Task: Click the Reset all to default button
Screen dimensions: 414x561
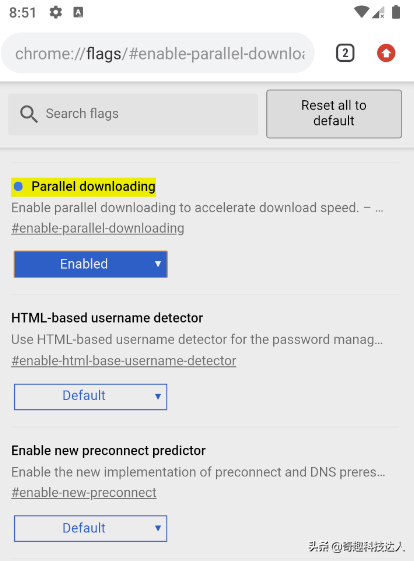Action: [334, 113]
